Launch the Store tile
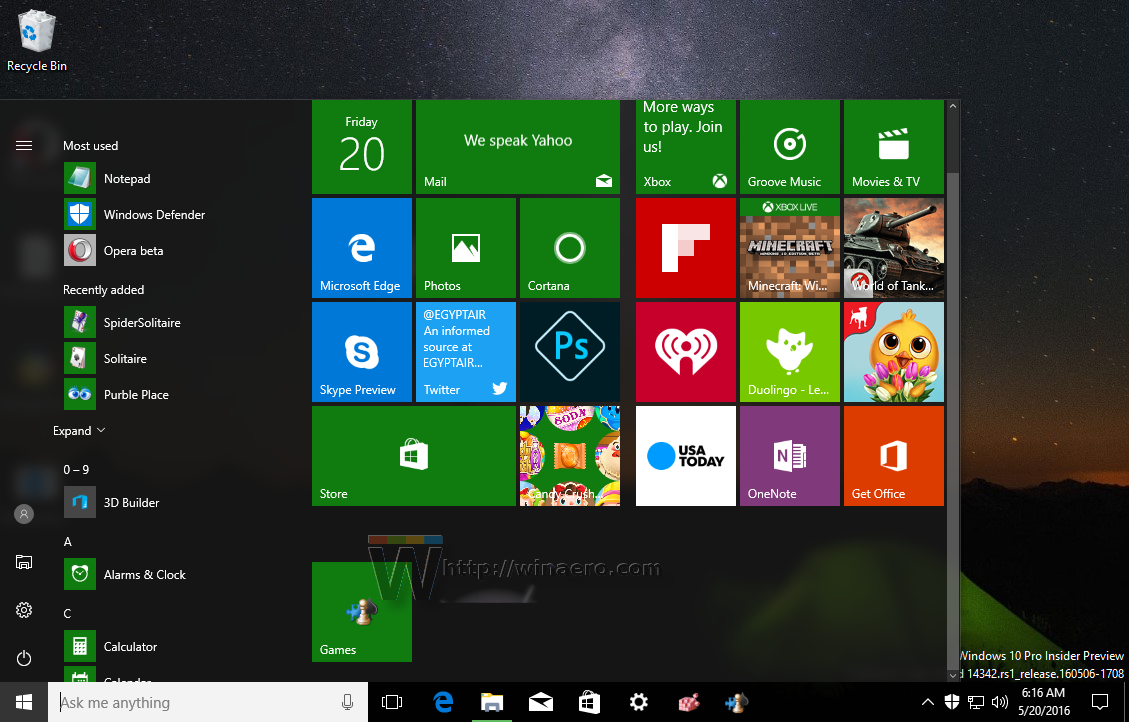The height and width of the screenshot is (722, 1129). (x=413, y=455)
